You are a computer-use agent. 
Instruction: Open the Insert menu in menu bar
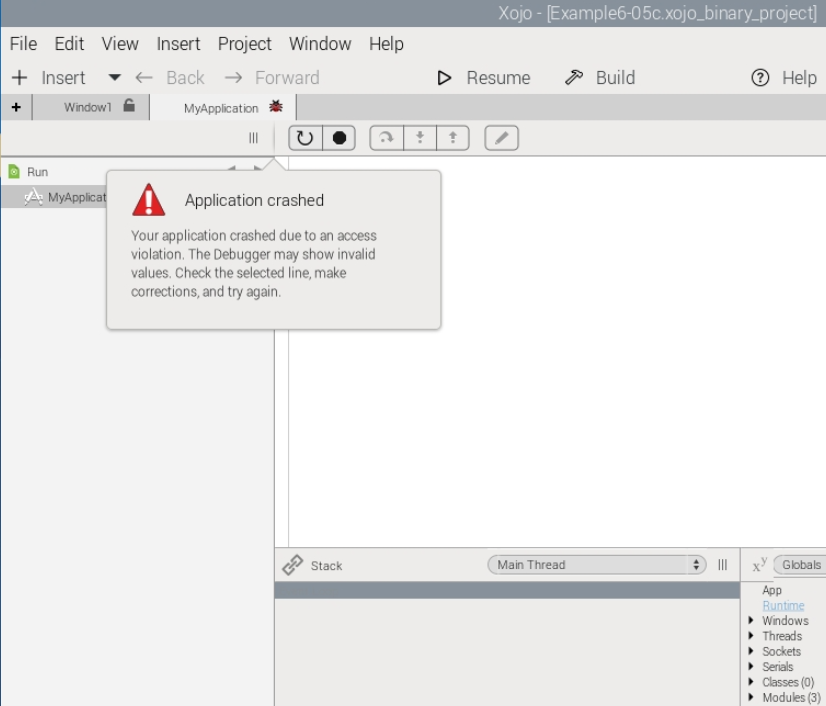178,44
